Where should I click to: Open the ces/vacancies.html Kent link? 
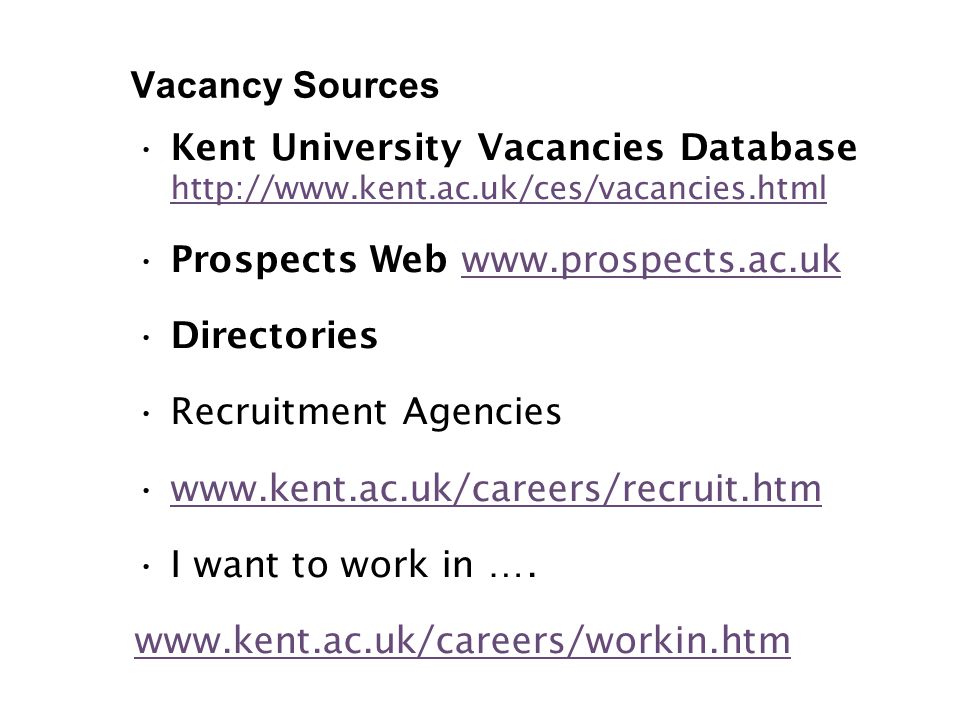(x=498, y=188)
